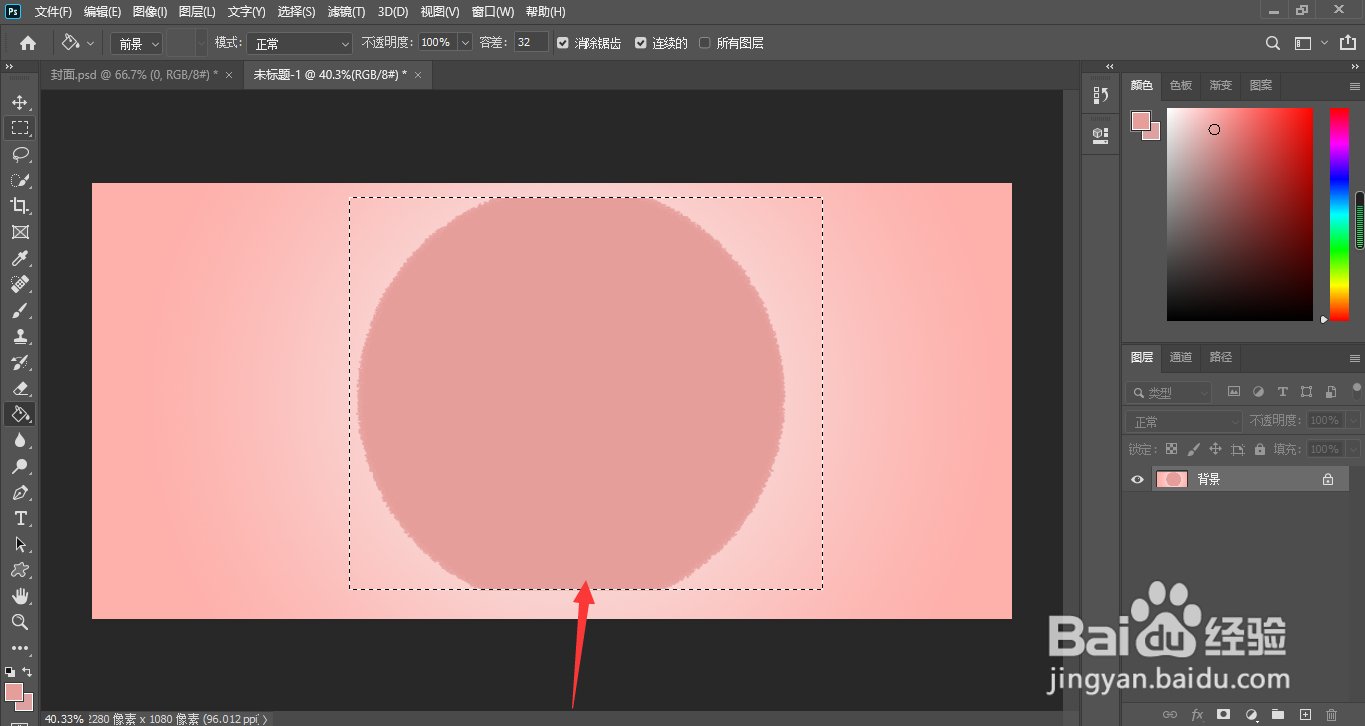1365x726 pixels.
Task: Switch to the 封面.psd document tab
Action: [133, 75]
